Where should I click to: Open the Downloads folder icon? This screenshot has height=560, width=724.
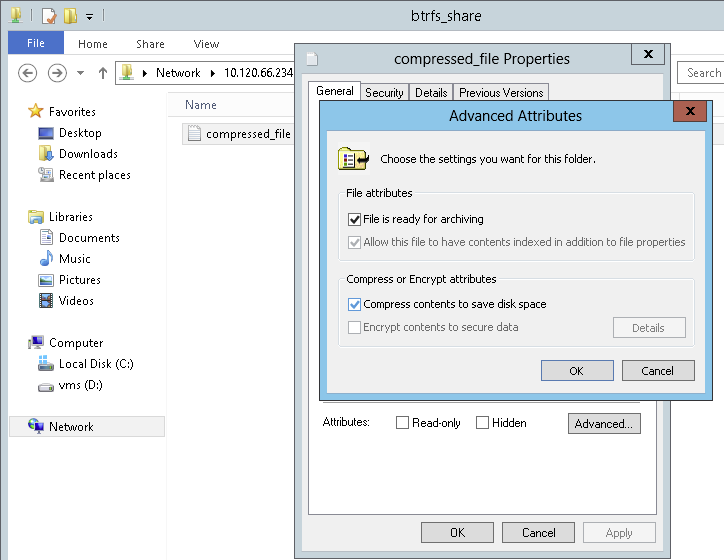point(46,154)
